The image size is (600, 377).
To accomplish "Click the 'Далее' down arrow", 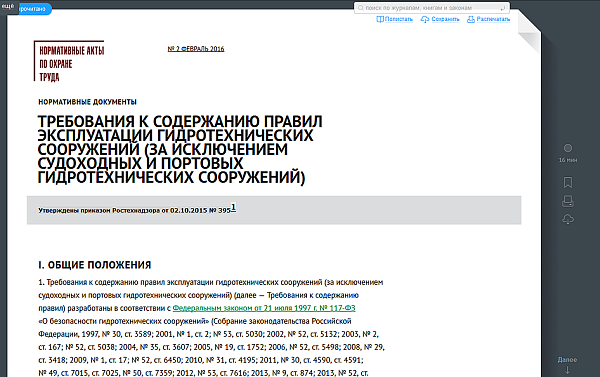I will coord(567,370).
